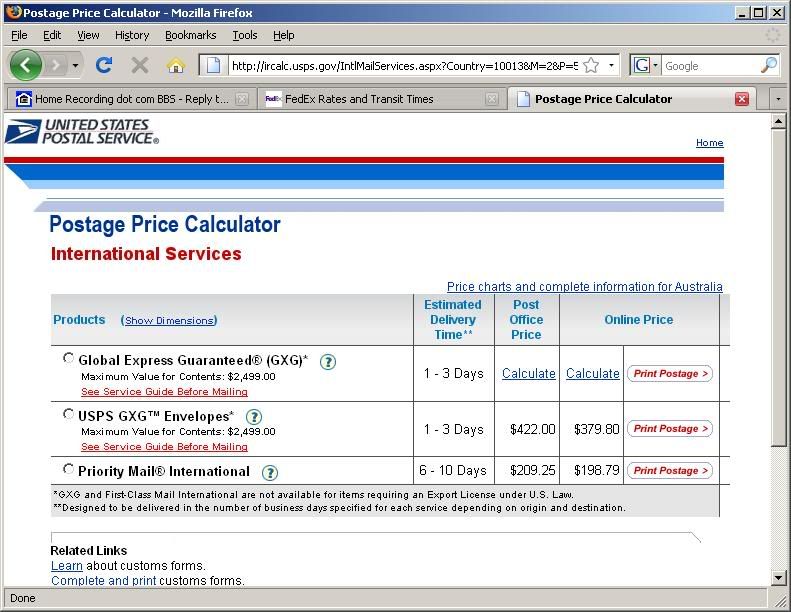Click the forward navigation arrow
Viewport: 791px width, 612px height.
coord(56,65)
